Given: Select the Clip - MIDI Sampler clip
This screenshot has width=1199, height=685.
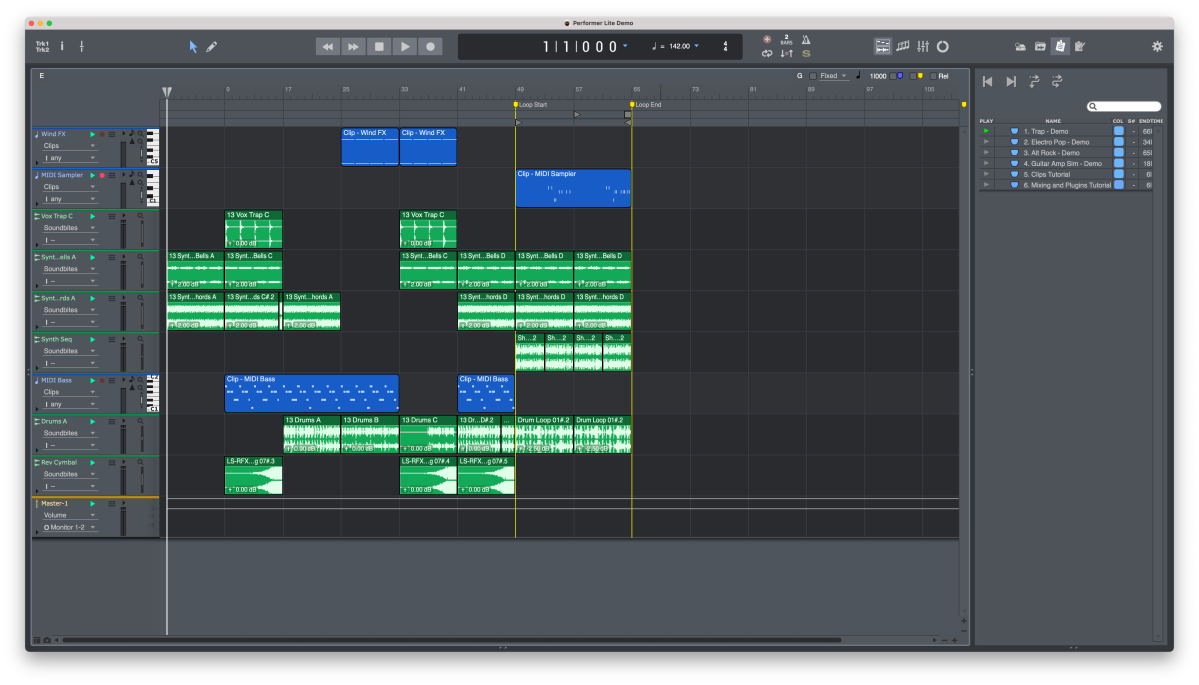Looking at the screenshot, I should pyautogui.click(x=574, y=188).
